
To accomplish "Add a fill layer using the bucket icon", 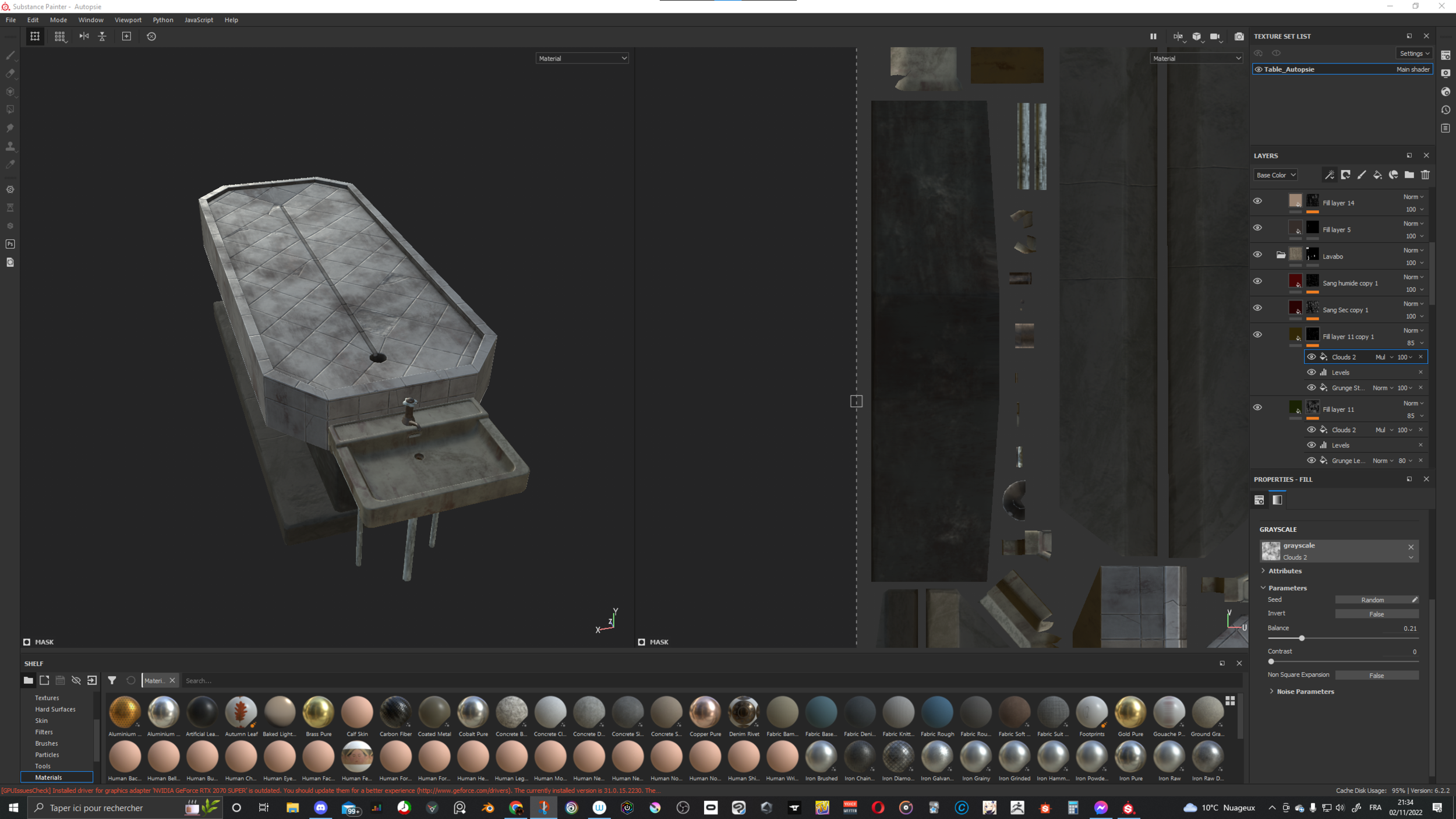I will [x=1377, y=175].
